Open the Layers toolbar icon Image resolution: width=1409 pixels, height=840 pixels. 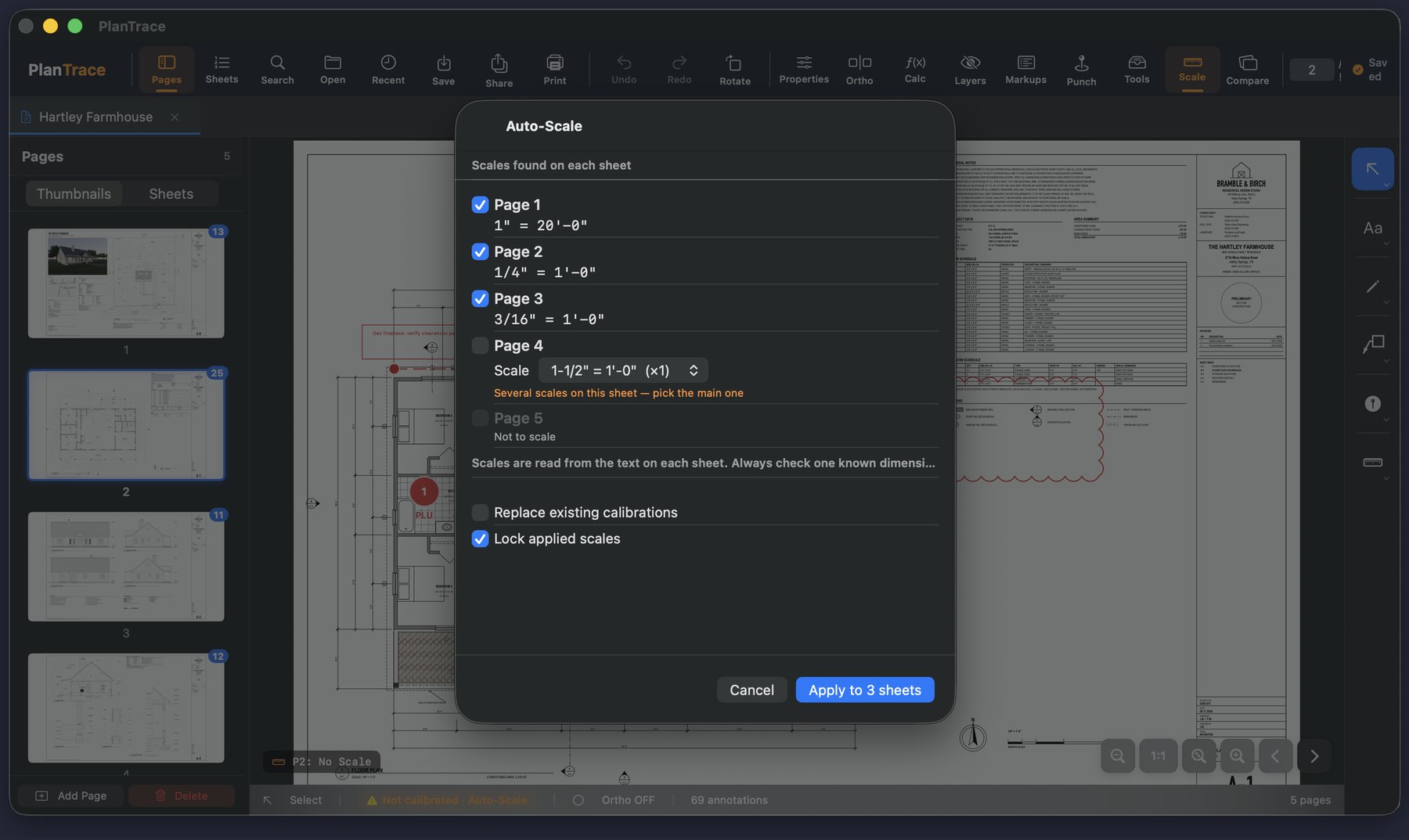click(971, 69)
